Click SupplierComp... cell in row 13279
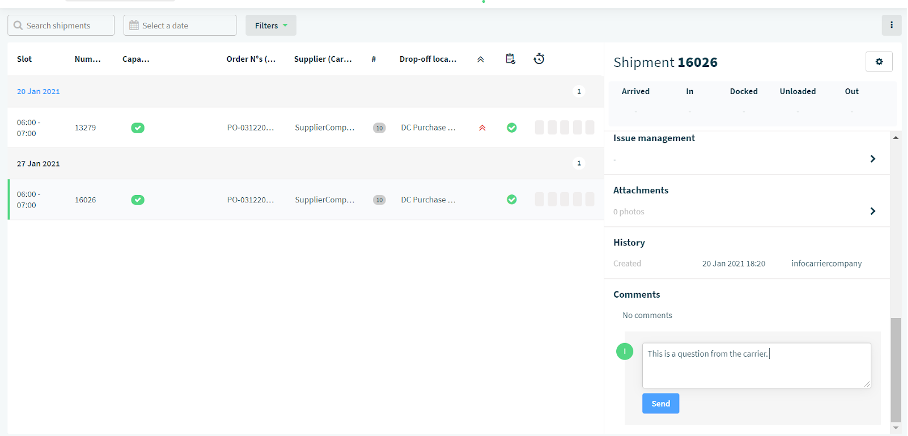 (324, 128)
